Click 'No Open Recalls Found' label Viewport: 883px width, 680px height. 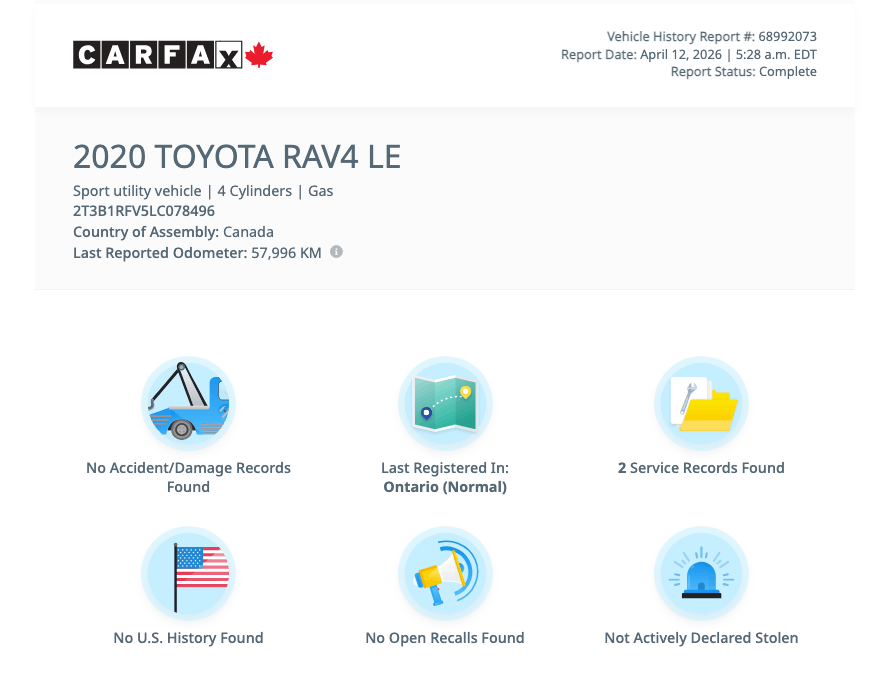445,638
